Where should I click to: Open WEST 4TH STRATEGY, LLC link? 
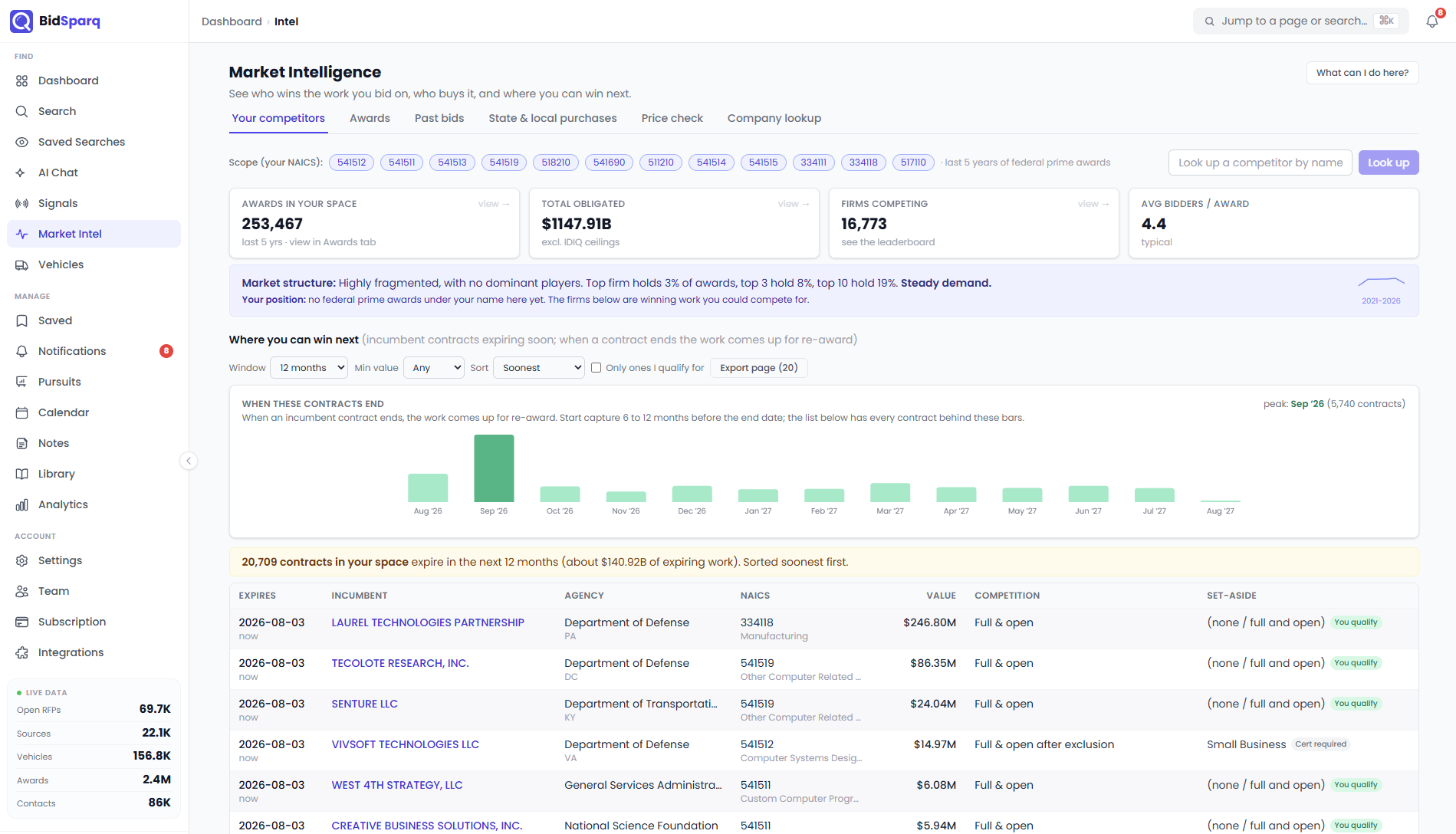pos(397,785)
